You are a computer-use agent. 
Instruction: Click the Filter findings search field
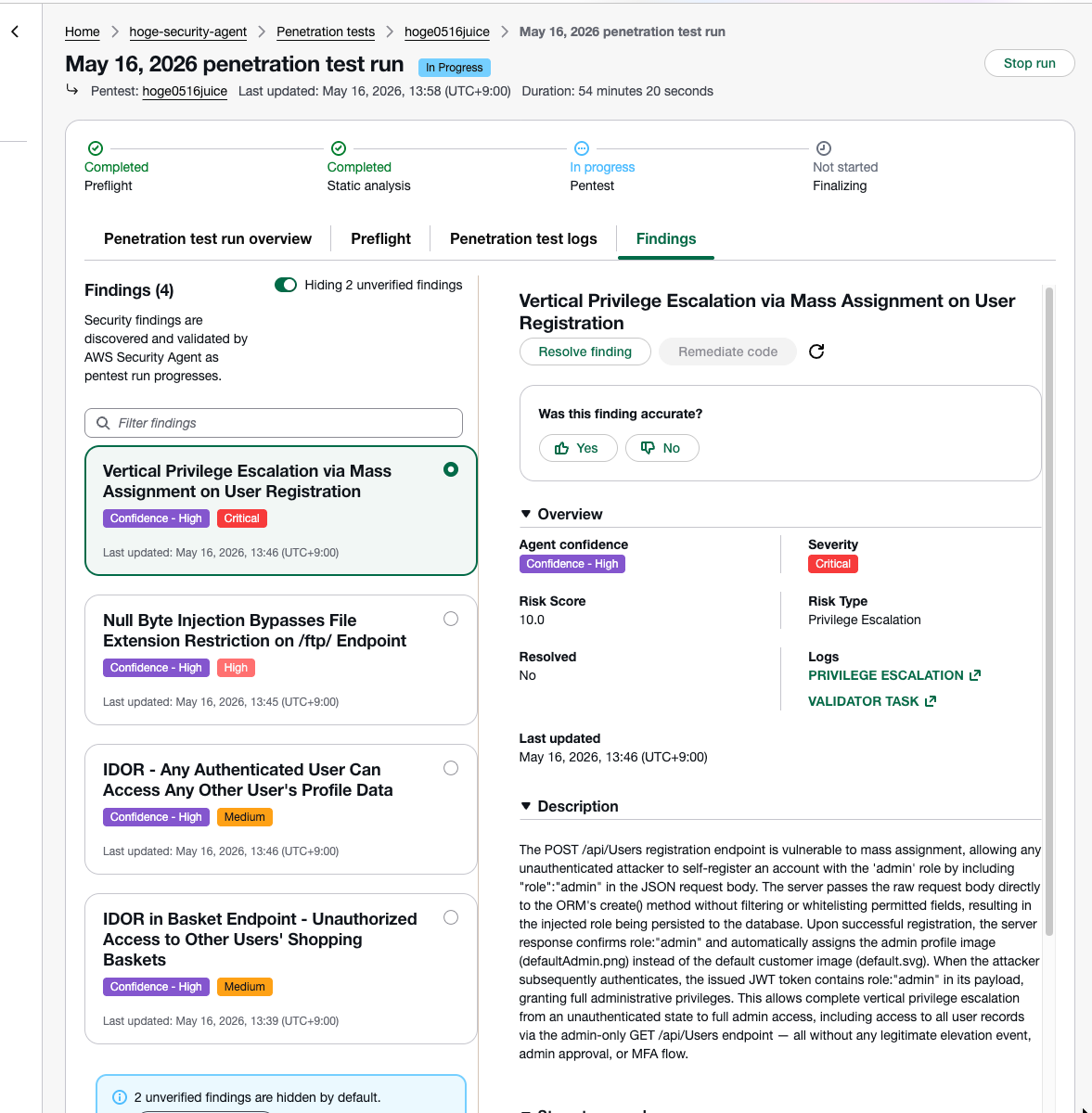(274, 423)
